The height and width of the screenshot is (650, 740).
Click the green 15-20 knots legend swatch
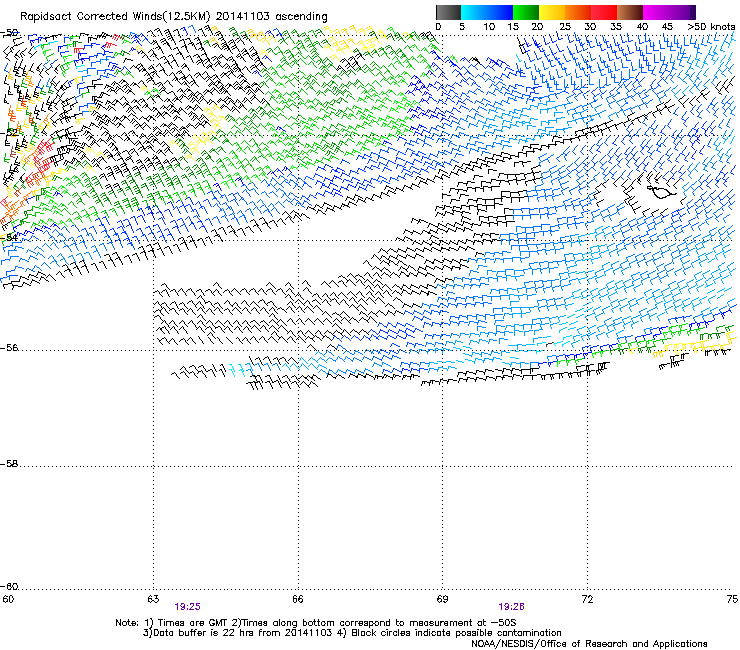click(526, 12)
